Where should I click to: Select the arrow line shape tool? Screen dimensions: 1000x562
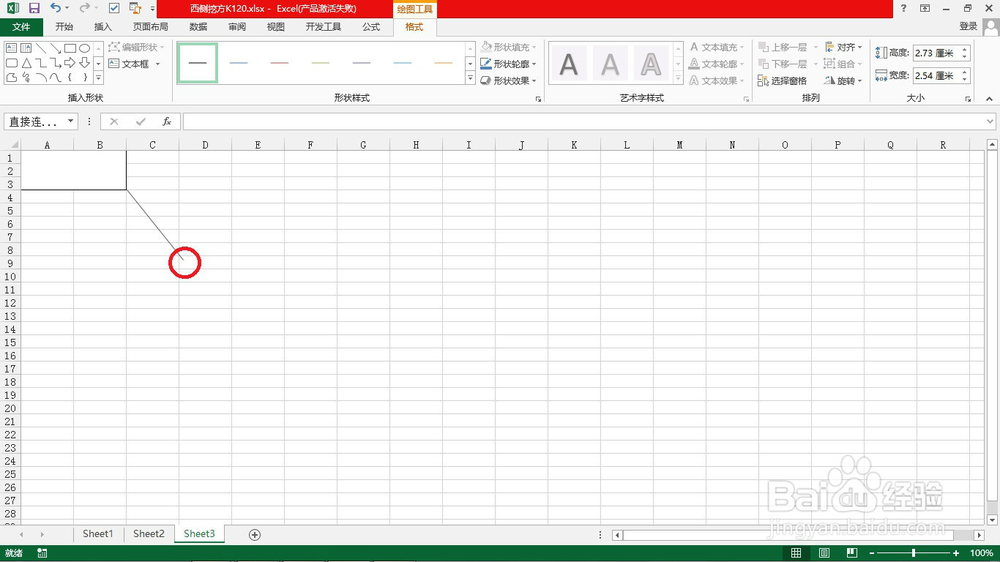pos(55,48)
